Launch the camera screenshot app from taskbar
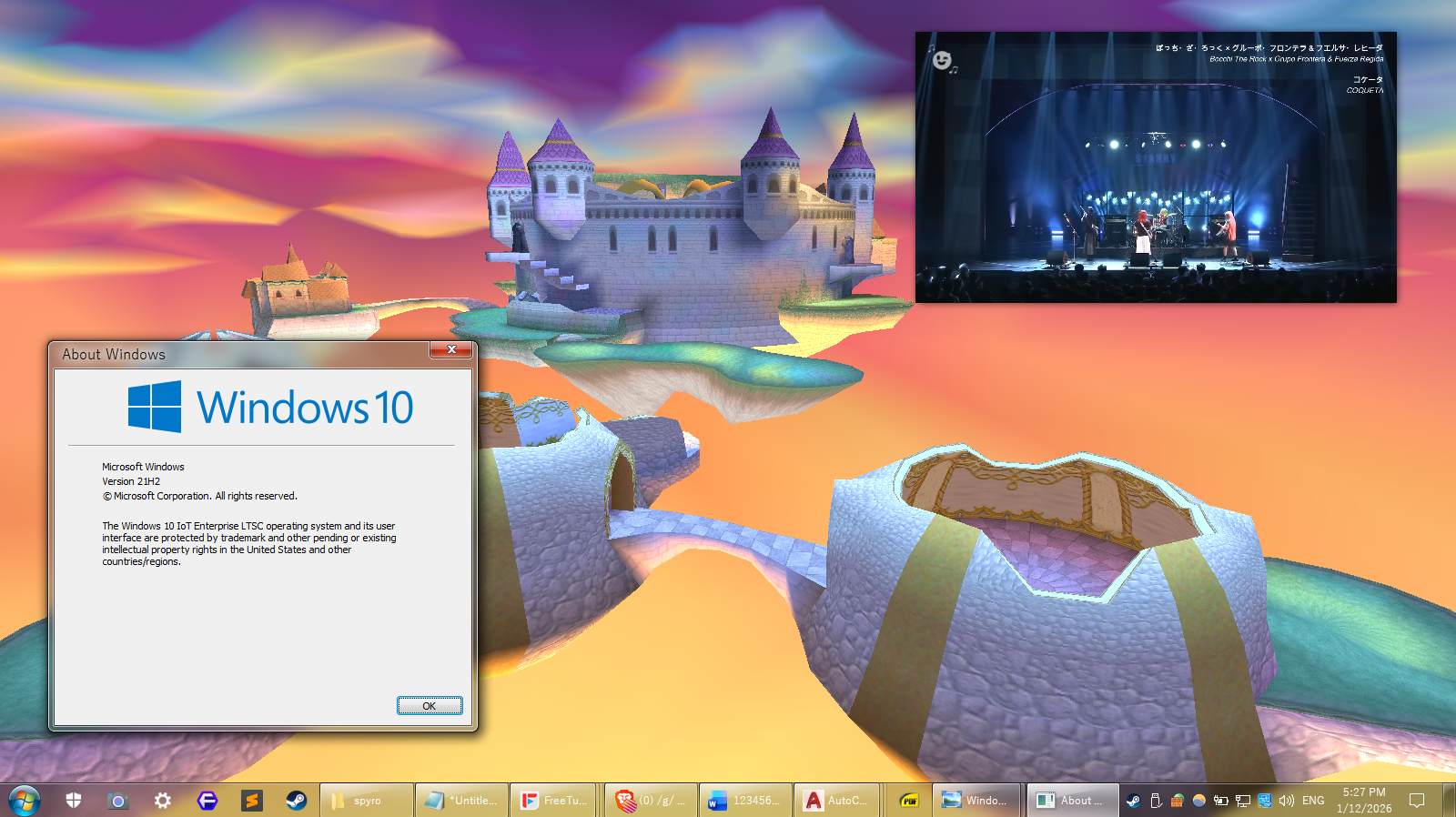This screenshot has width=1456, height=817. 117,801
